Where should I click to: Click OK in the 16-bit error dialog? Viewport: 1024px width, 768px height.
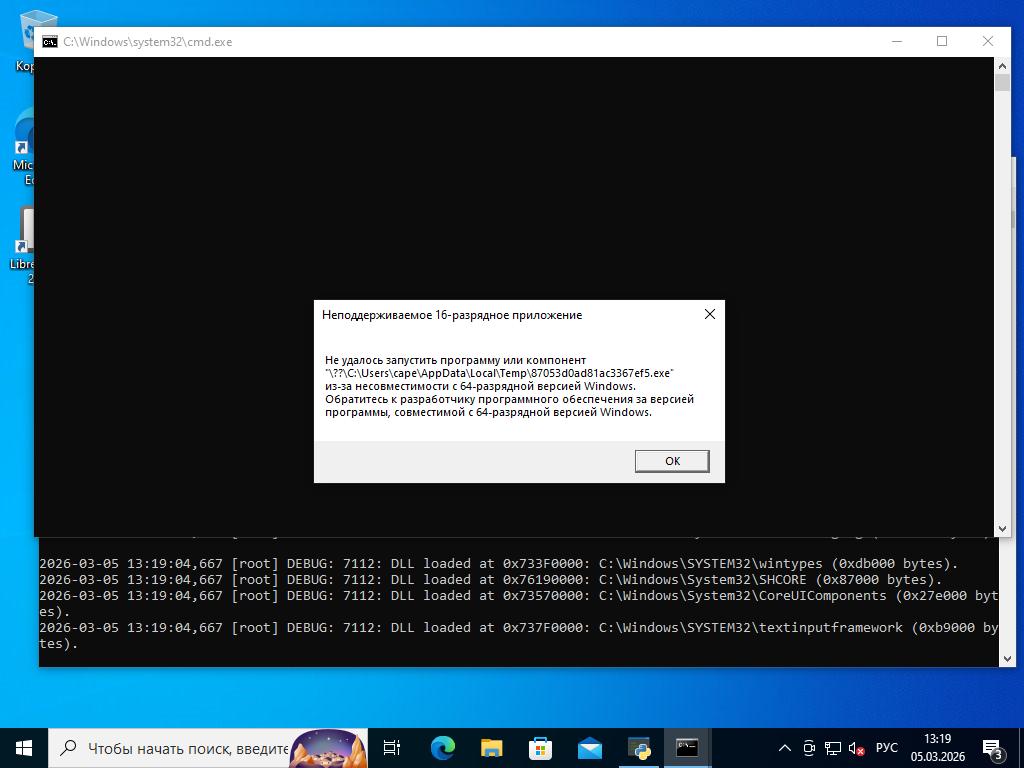671,461
